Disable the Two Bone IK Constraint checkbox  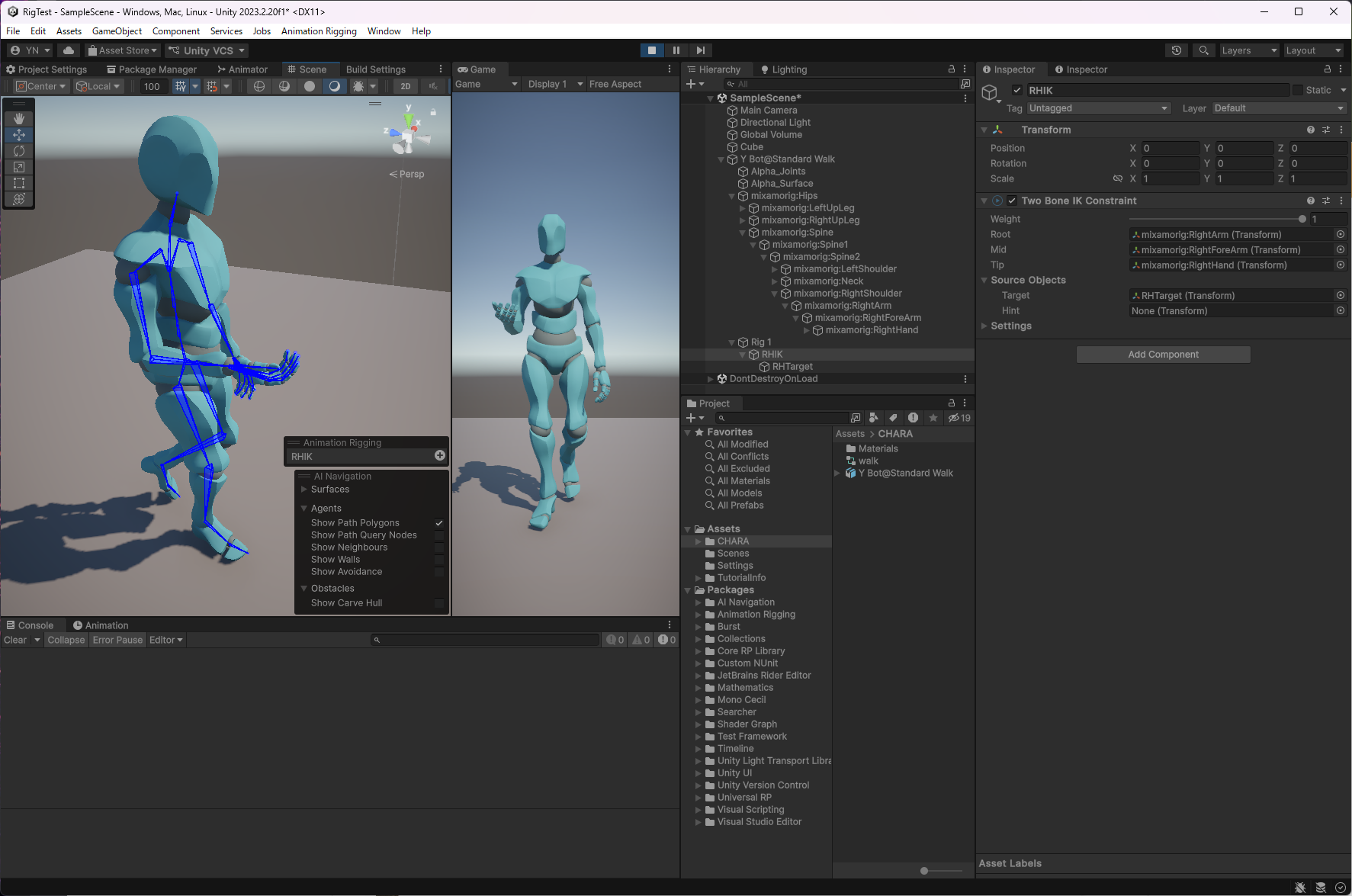pos(1011,201)
